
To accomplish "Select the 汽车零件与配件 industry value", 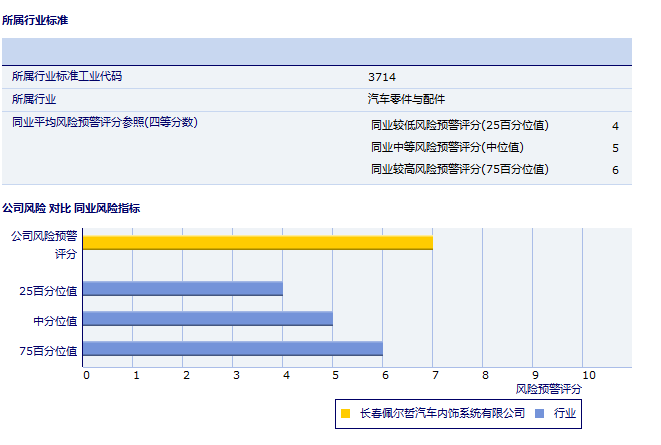I will (406, 99).
